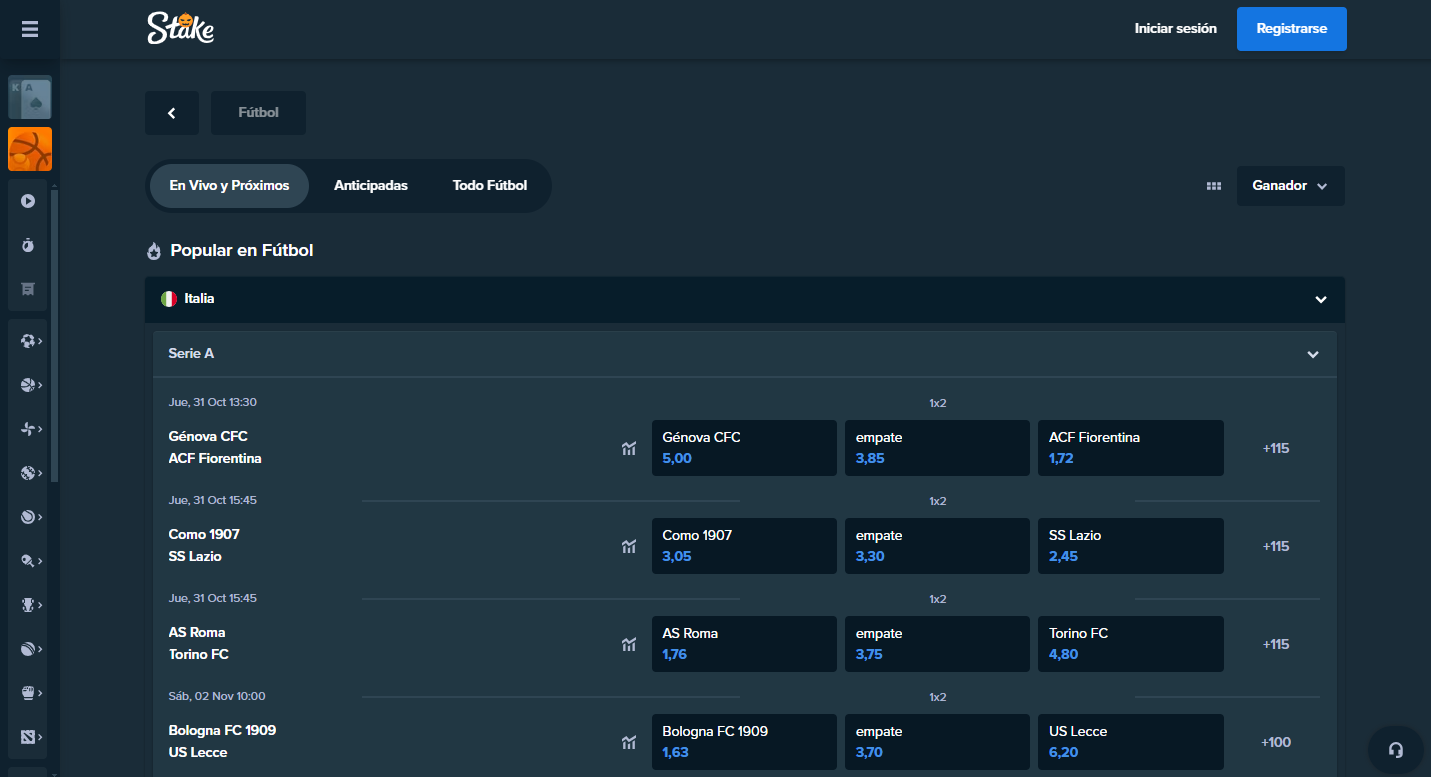Select the boxing glove sport icon in sidebar
The image size is (1431, 777).
coord(28,693)
